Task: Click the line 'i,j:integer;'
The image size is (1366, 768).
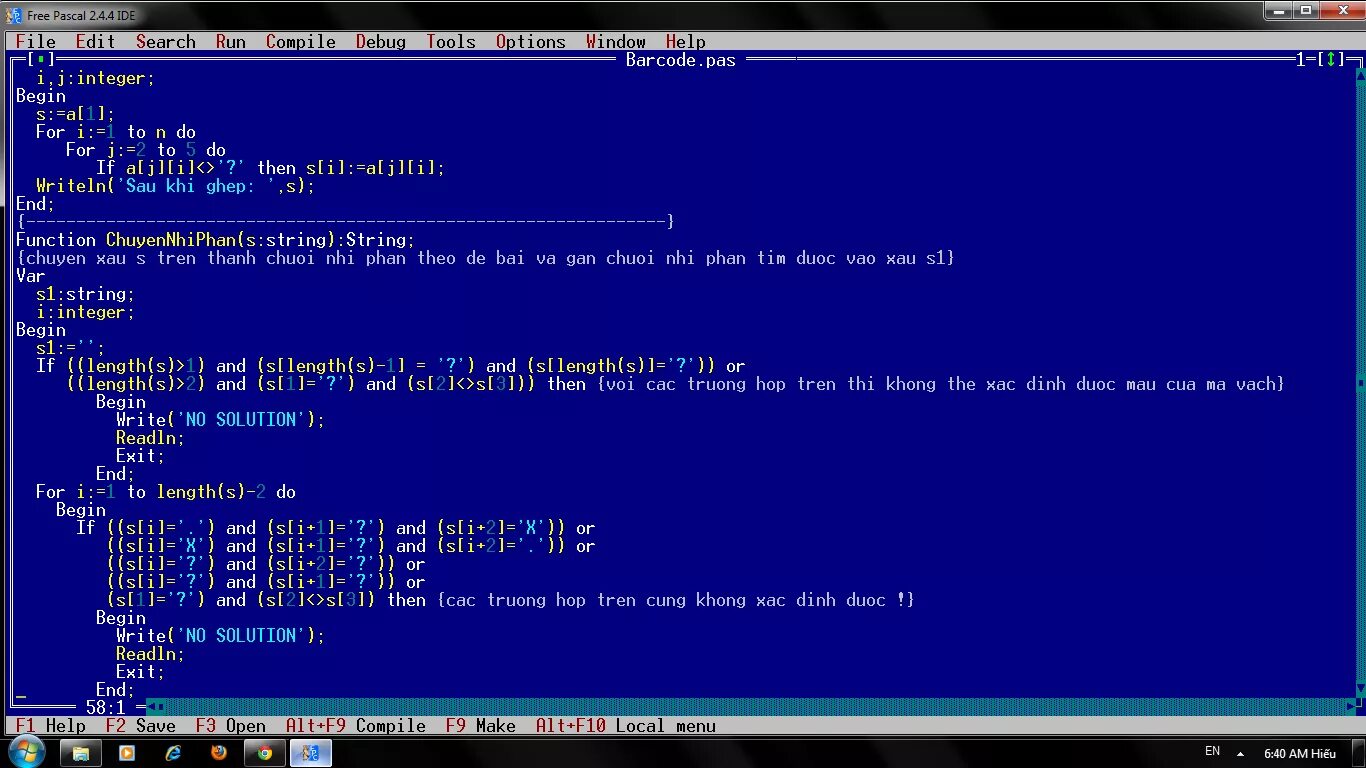Action: pyautogui.click(x=96, y=78)
